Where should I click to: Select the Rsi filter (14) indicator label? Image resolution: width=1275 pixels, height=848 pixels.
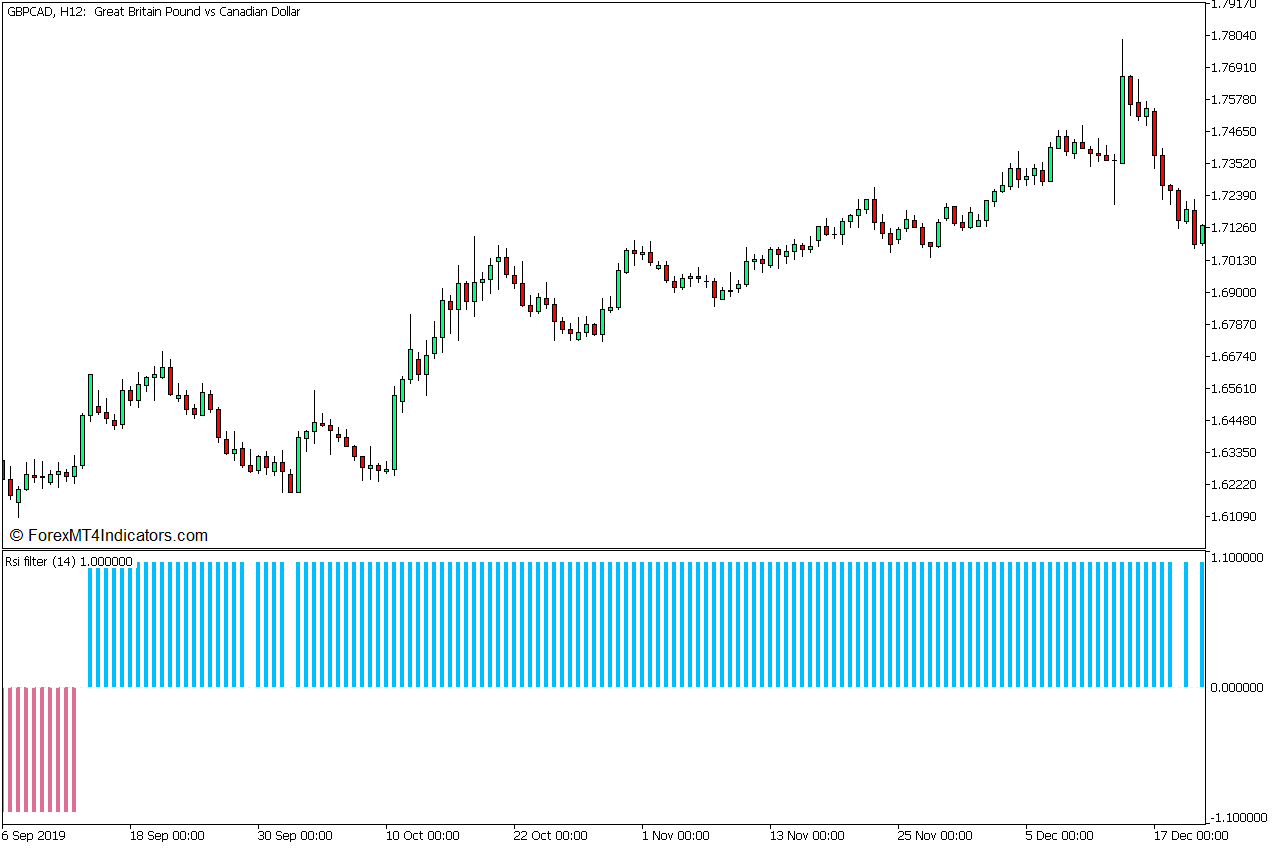tap(65, 562)
